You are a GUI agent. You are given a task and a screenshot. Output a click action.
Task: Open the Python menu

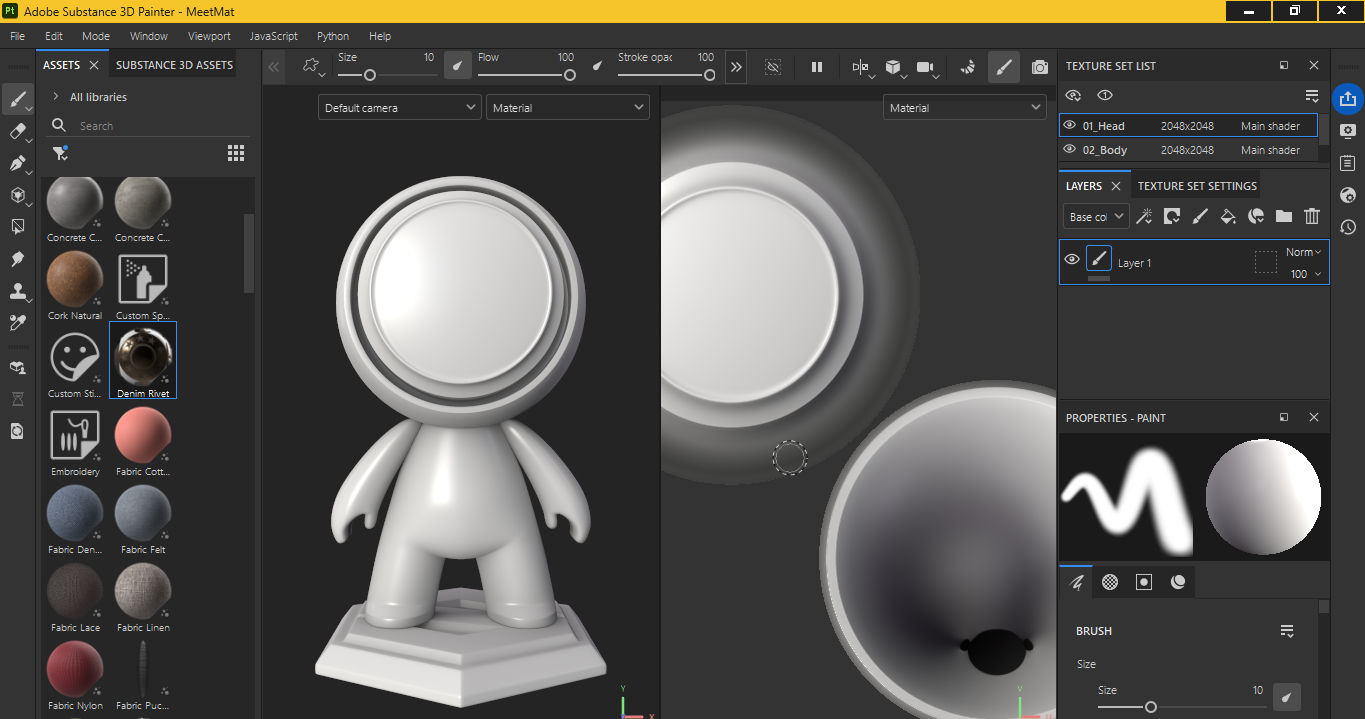point(333,36)
